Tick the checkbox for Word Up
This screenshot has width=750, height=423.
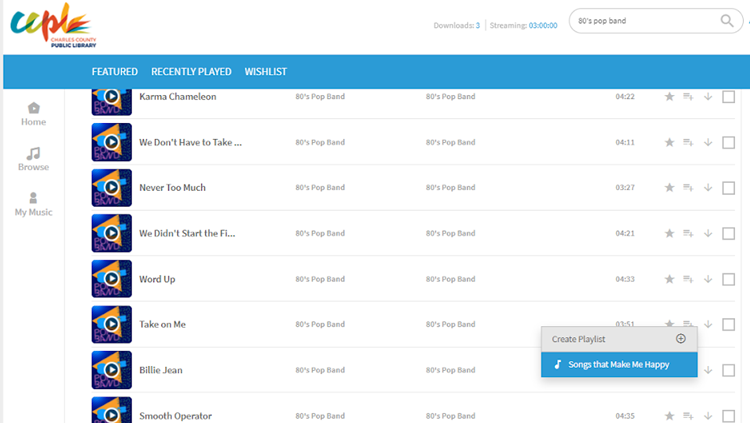728,279
